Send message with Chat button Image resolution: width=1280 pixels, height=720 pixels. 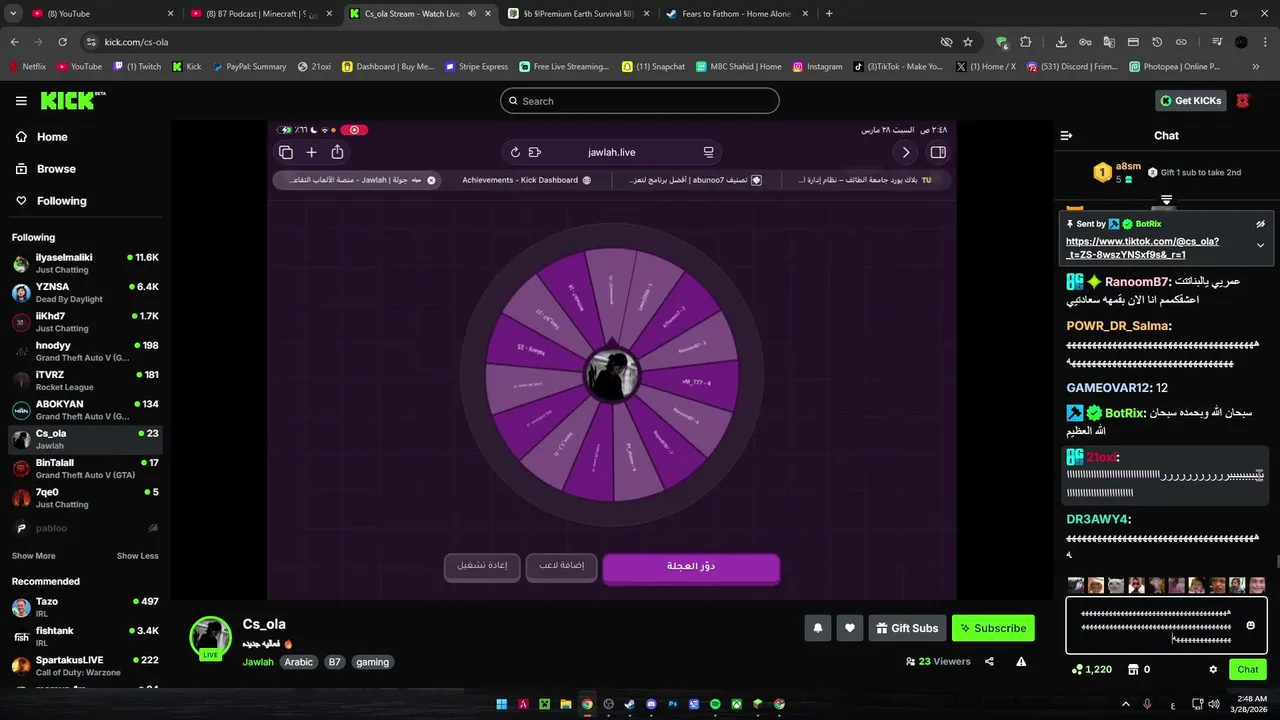pyautogui.click(x=1248, y=670)
